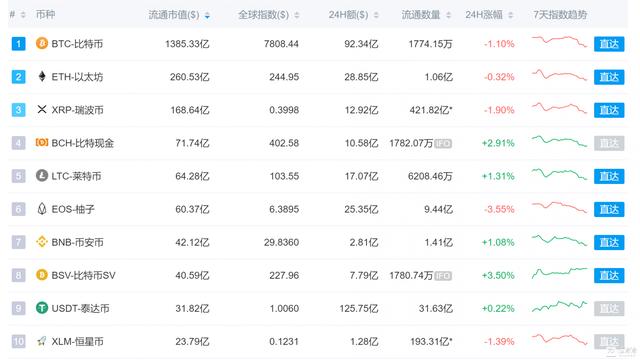Viewport: 640px width, 360px height.
Task: Click greyed 直达 button for BCH row
Action: 609,143
